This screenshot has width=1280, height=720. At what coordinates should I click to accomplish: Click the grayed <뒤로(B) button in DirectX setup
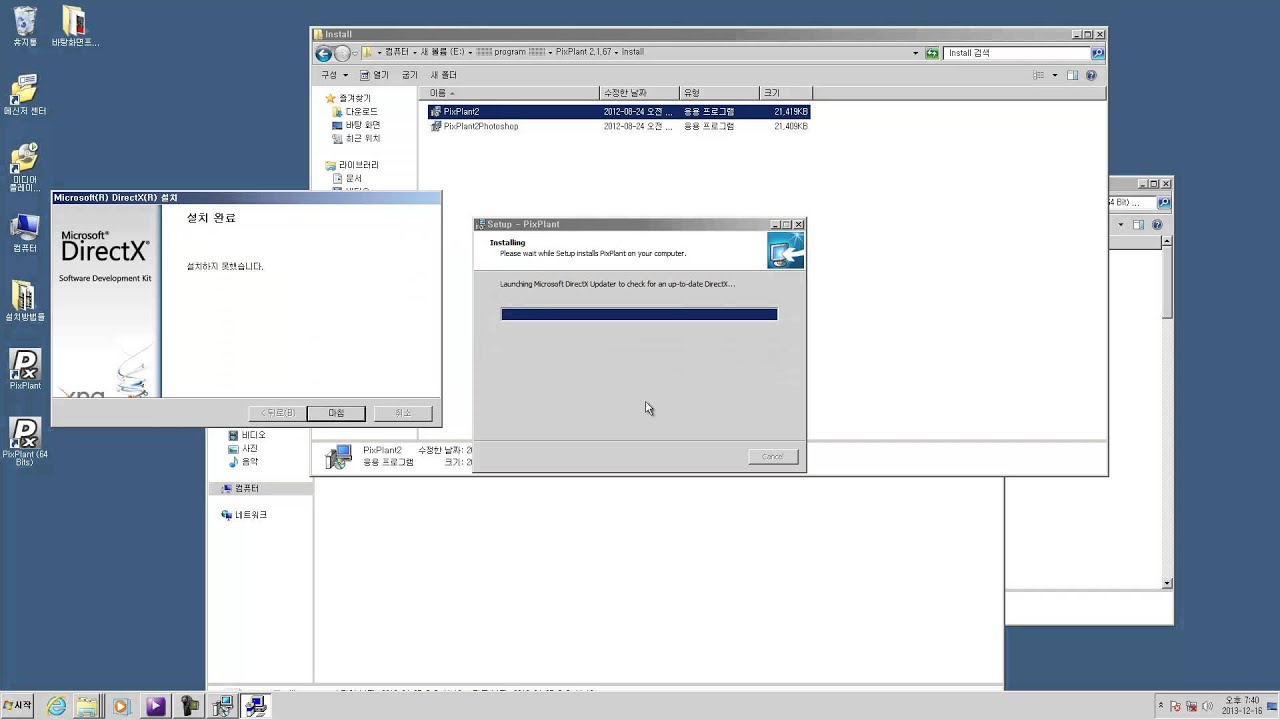pos(277,413)
